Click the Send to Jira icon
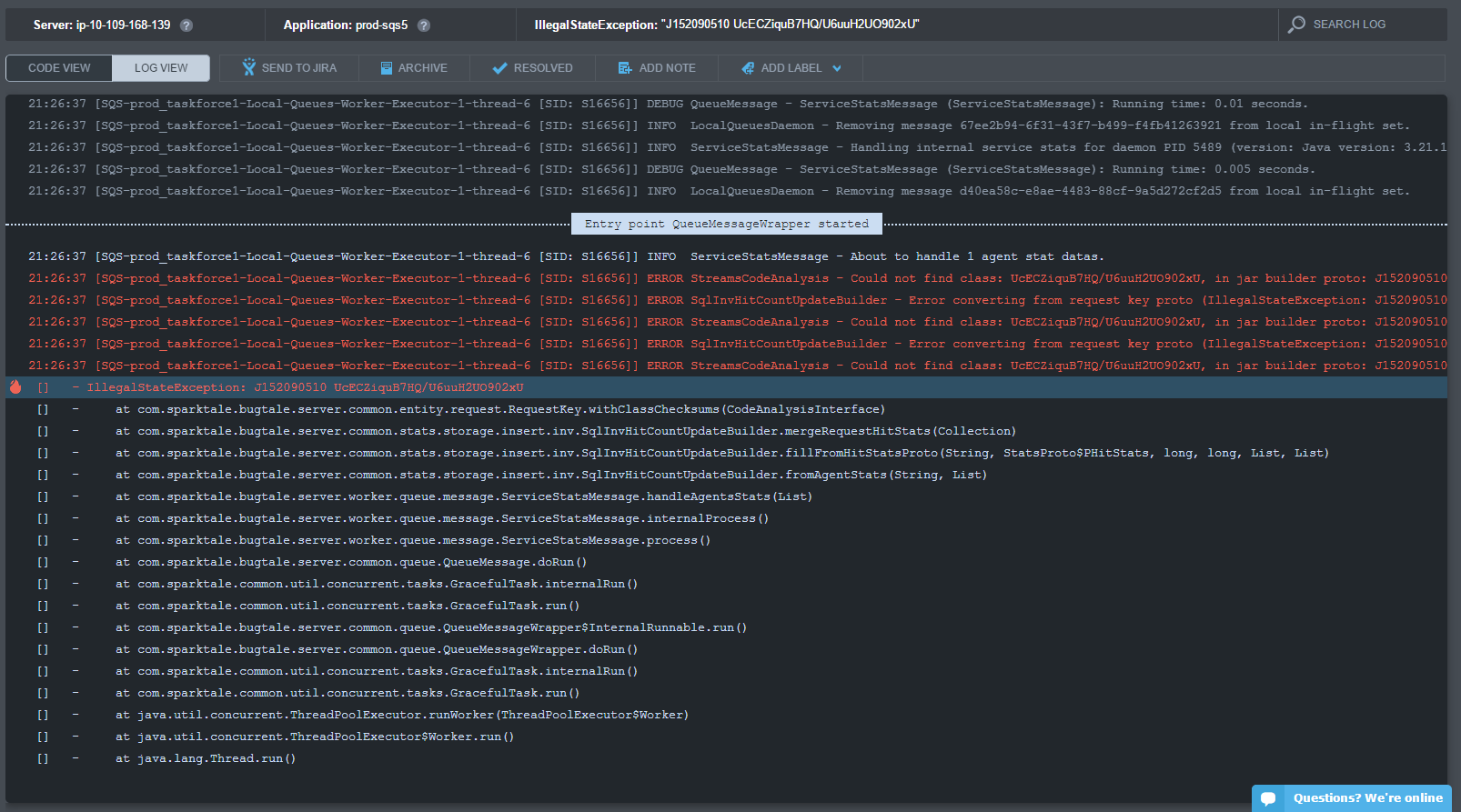 (249, 67)
